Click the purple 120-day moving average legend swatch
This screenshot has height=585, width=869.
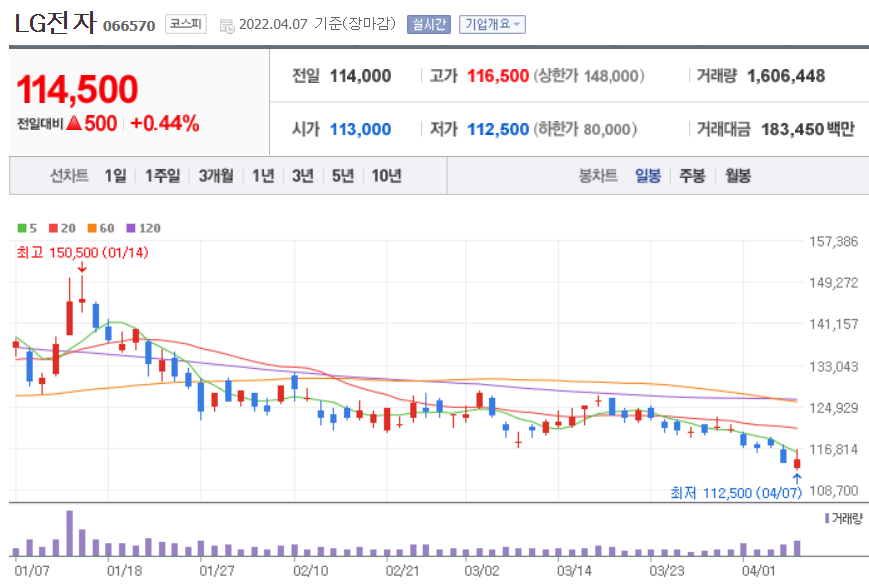coord(131,228)
